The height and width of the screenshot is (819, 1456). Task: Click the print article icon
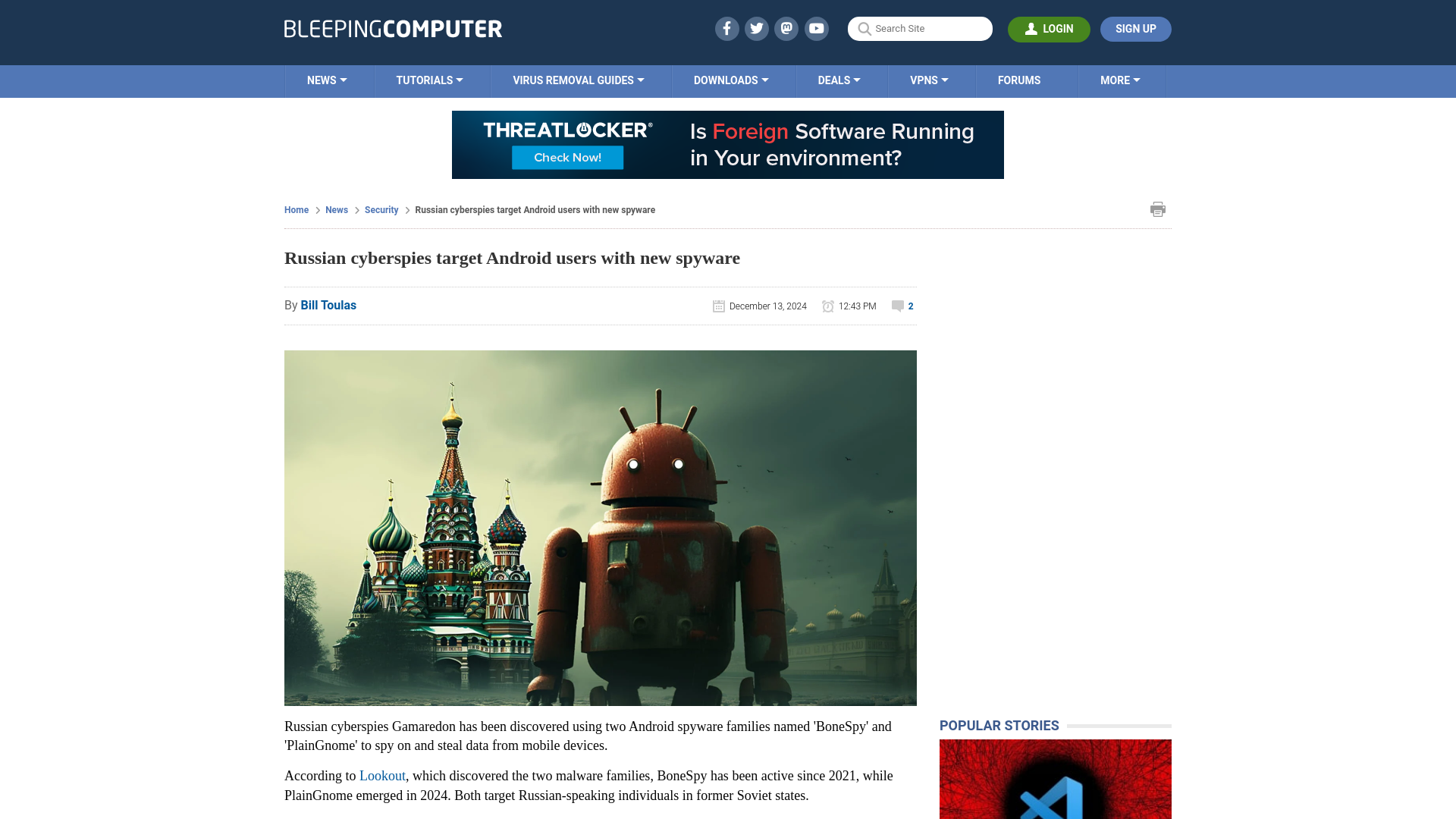tap(1158, 208)
